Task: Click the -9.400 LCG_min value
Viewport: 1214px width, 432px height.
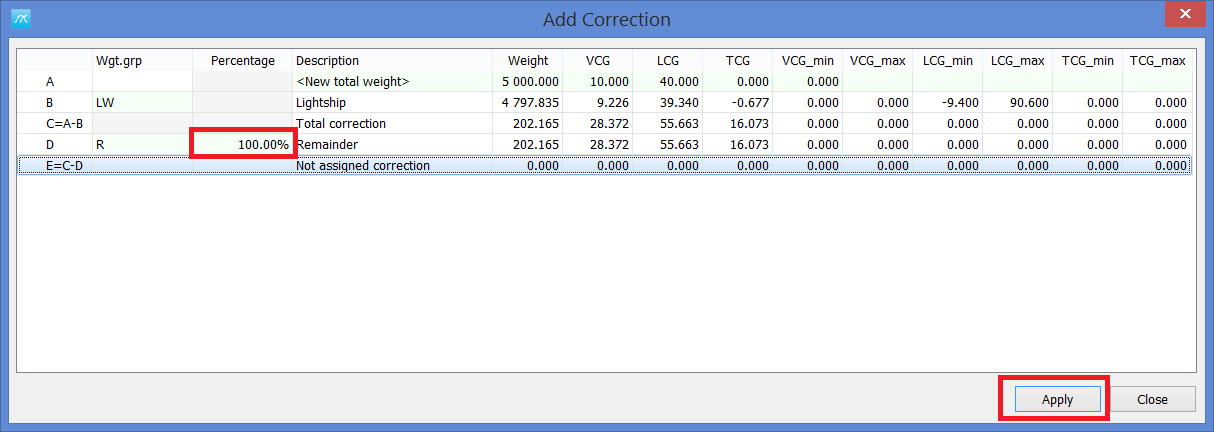Action: [x=947, y=102]
